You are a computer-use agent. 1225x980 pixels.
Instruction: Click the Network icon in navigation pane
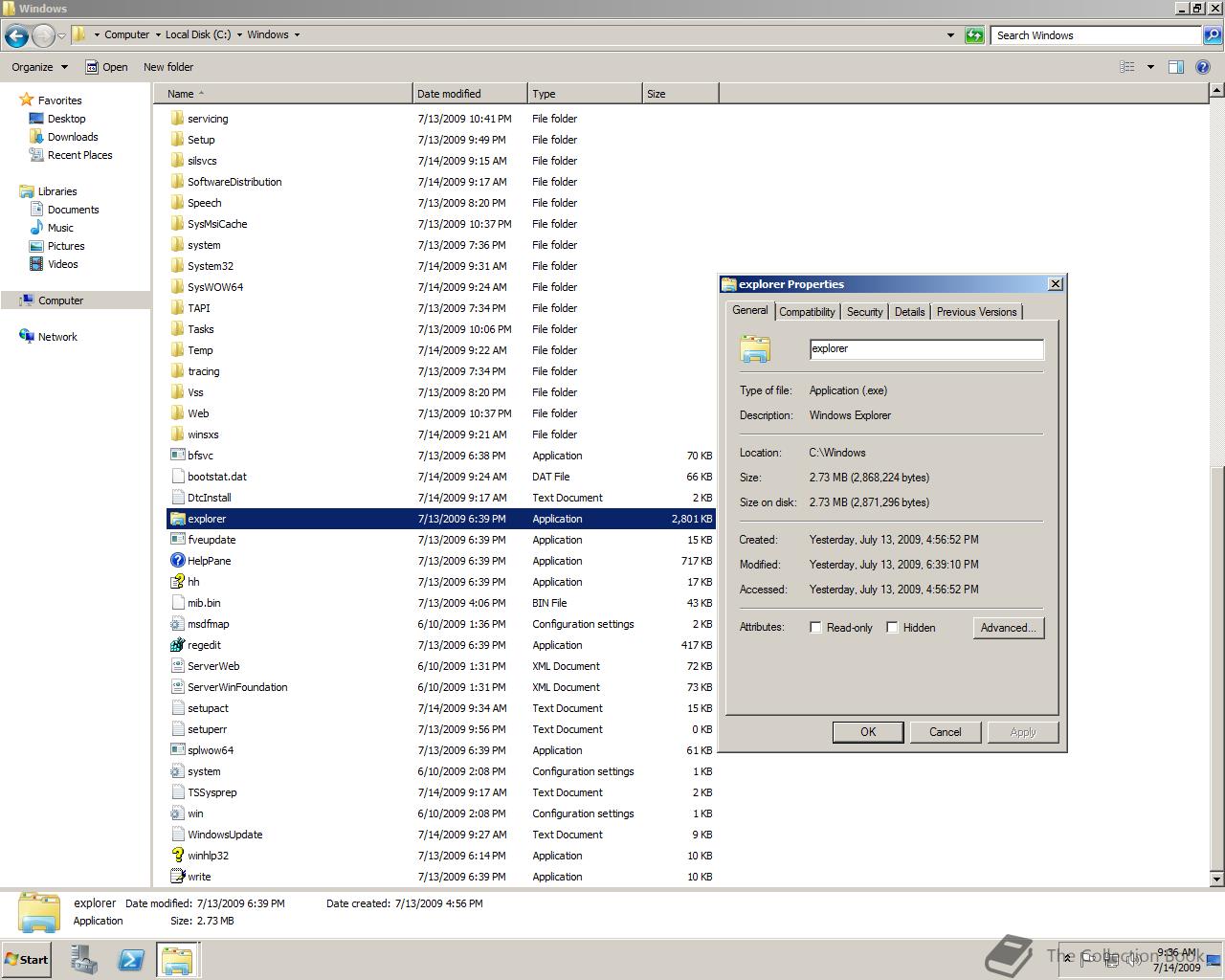coord(27,337)
